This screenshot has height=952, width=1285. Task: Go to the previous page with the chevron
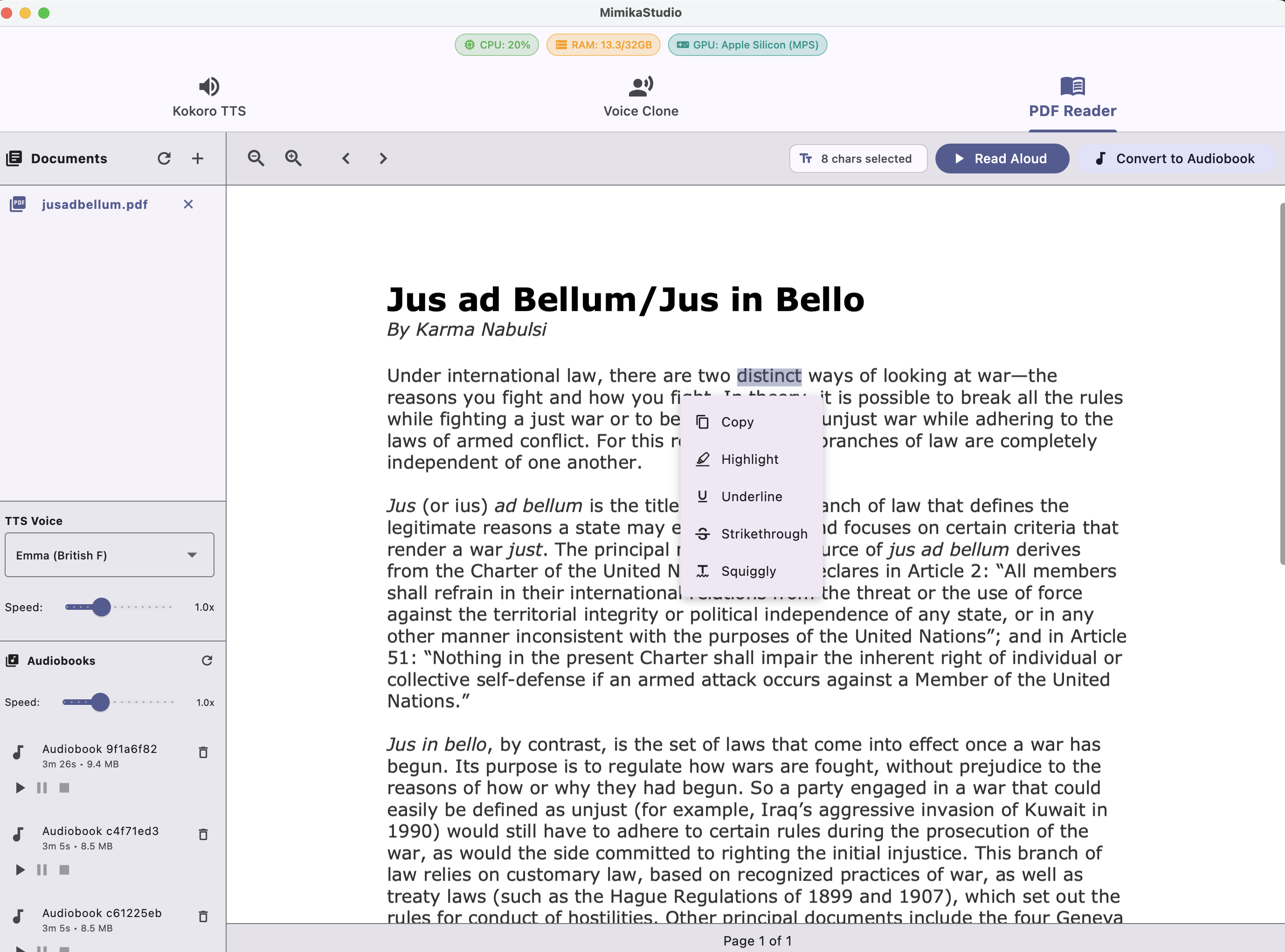346,158
